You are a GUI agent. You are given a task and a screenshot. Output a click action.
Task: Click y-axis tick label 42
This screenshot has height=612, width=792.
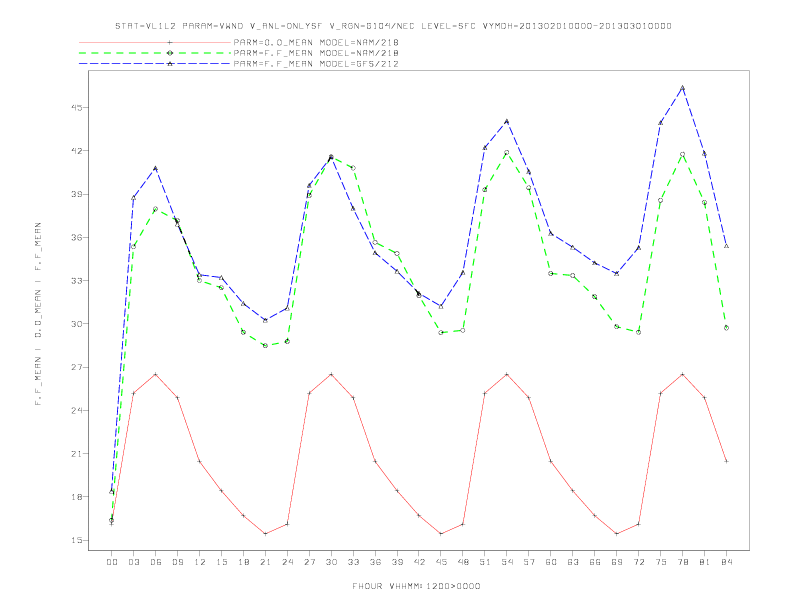coord(76,150)
